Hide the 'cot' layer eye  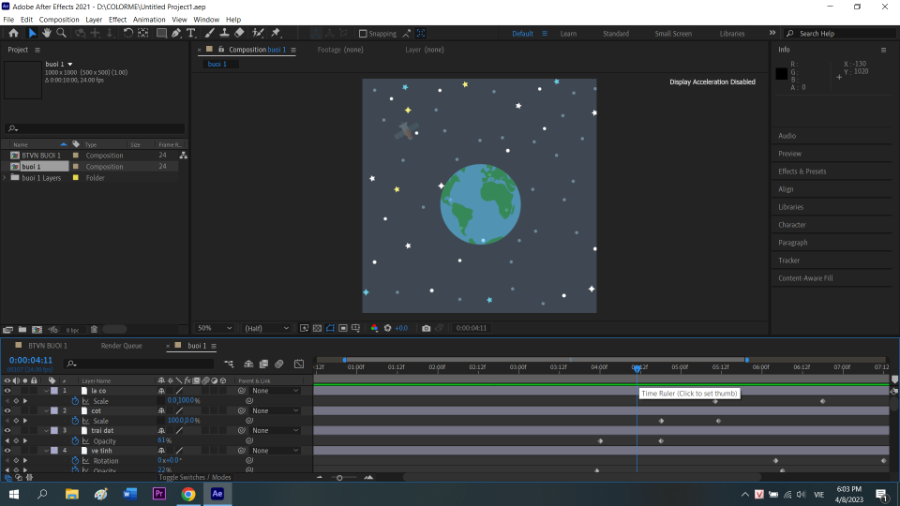pos(7,411)
